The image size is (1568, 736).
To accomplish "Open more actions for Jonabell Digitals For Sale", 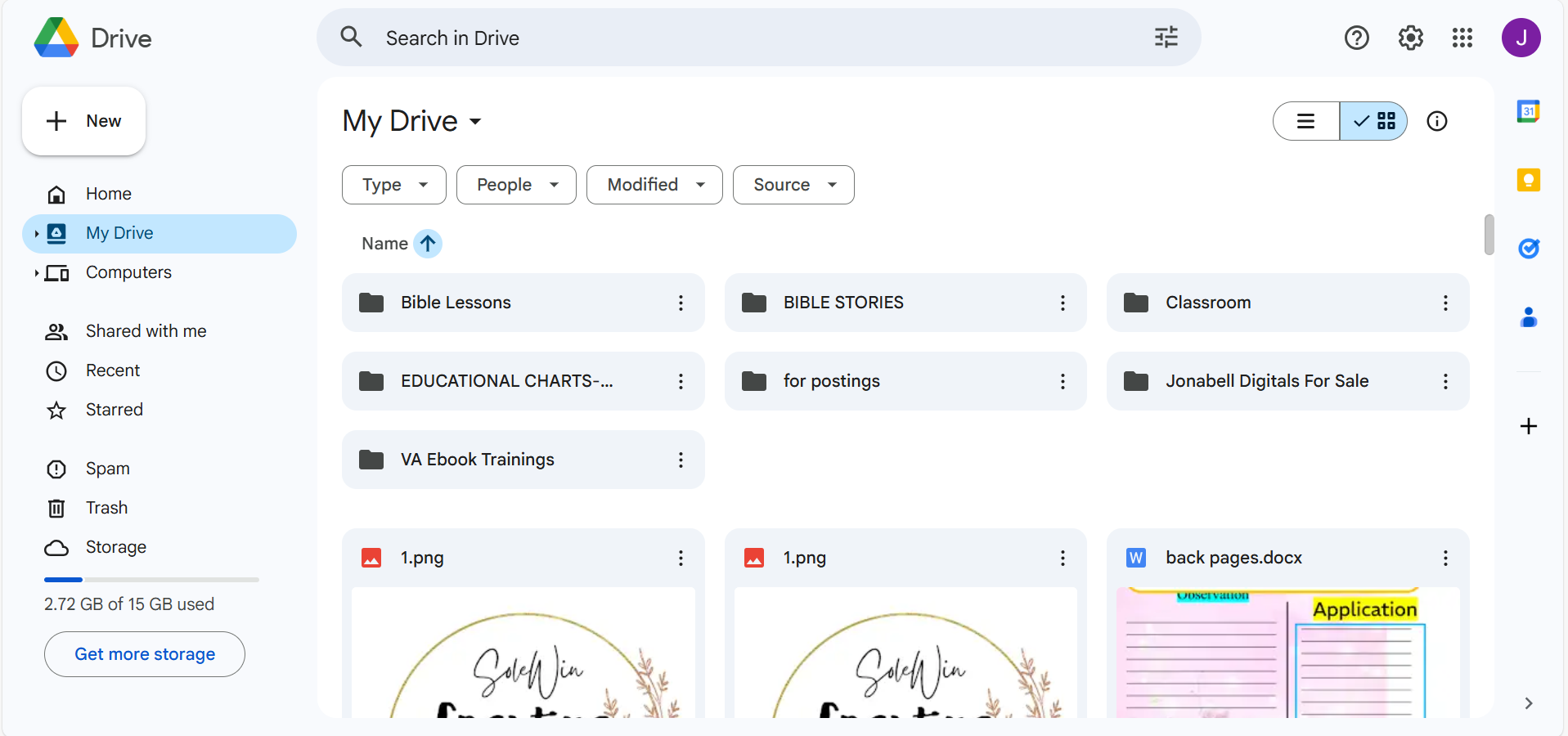I will tap(1445, 381).
